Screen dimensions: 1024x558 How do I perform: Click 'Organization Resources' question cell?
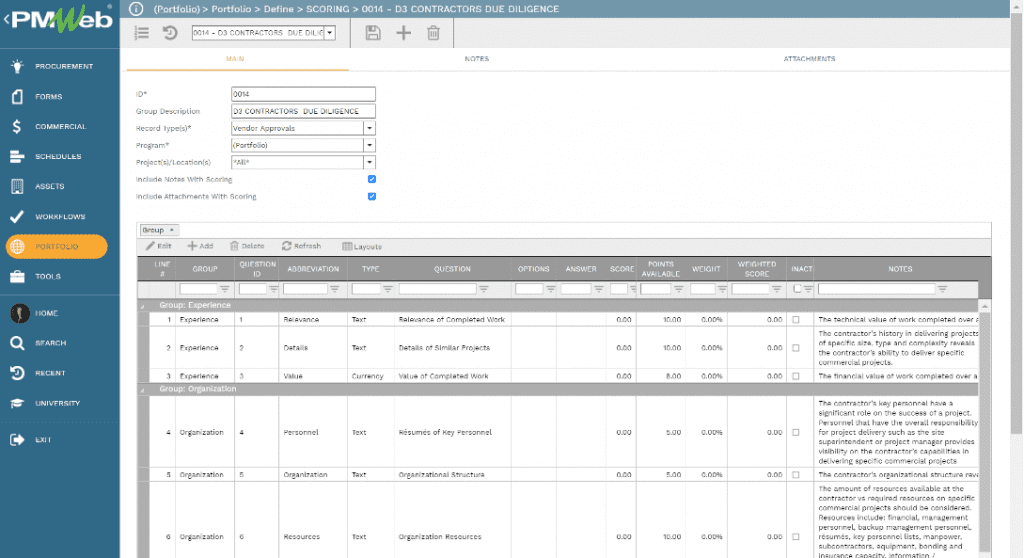click(440, 536)
